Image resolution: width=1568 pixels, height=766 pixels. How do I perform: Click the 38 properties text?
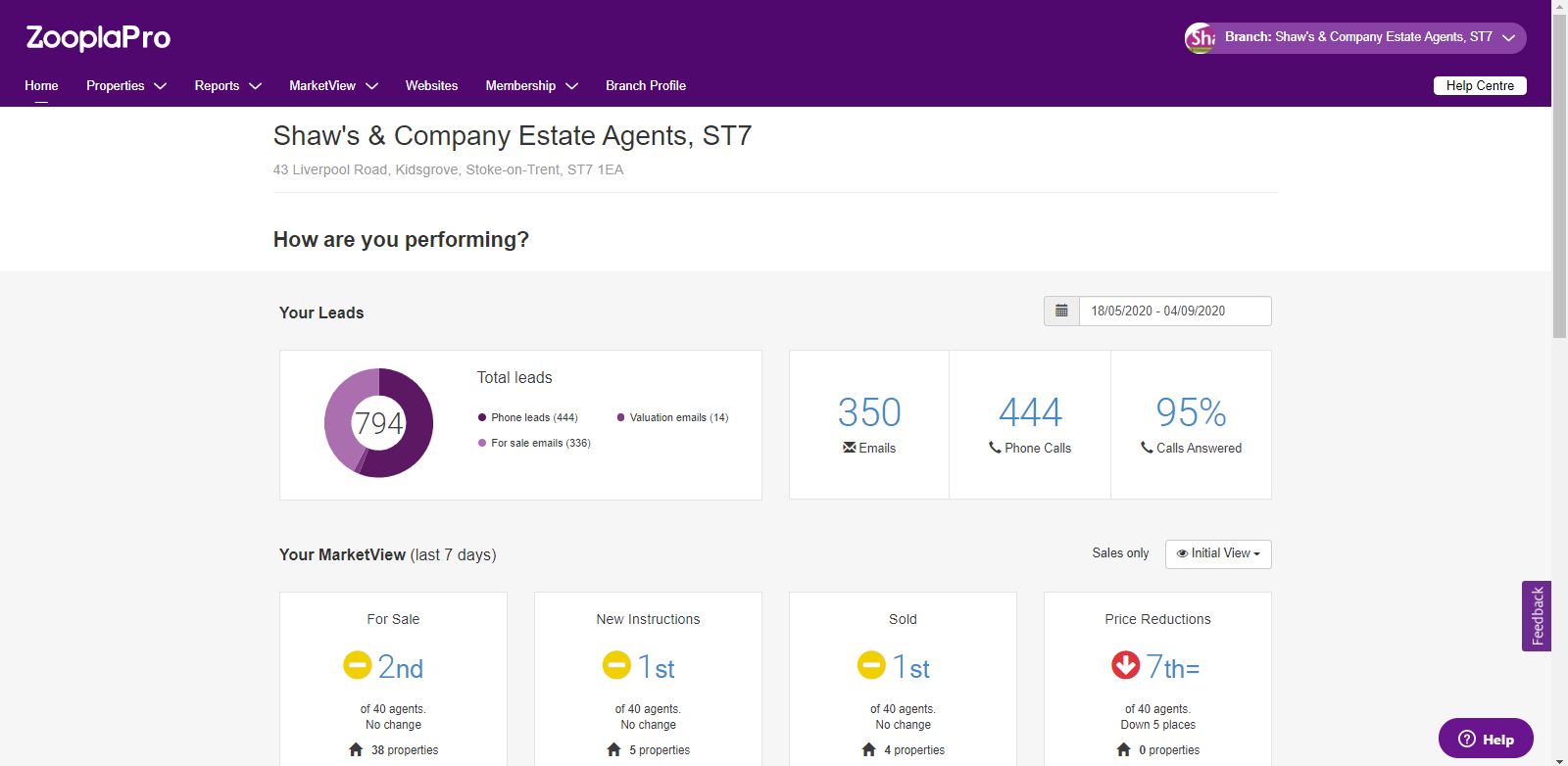[x=405, y=750]
